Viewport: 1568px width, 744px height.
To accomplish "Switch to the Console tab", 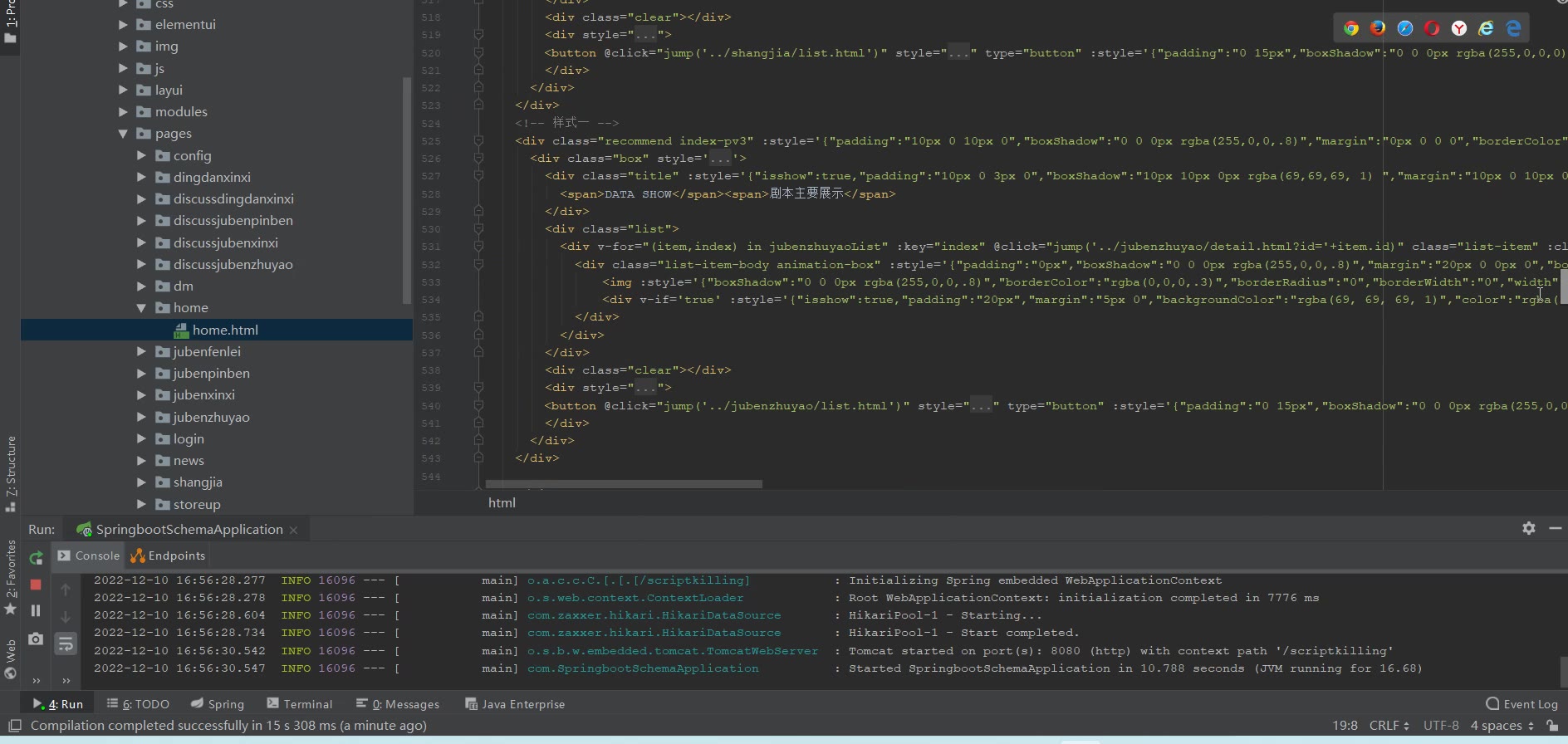I will pos(89,556).
